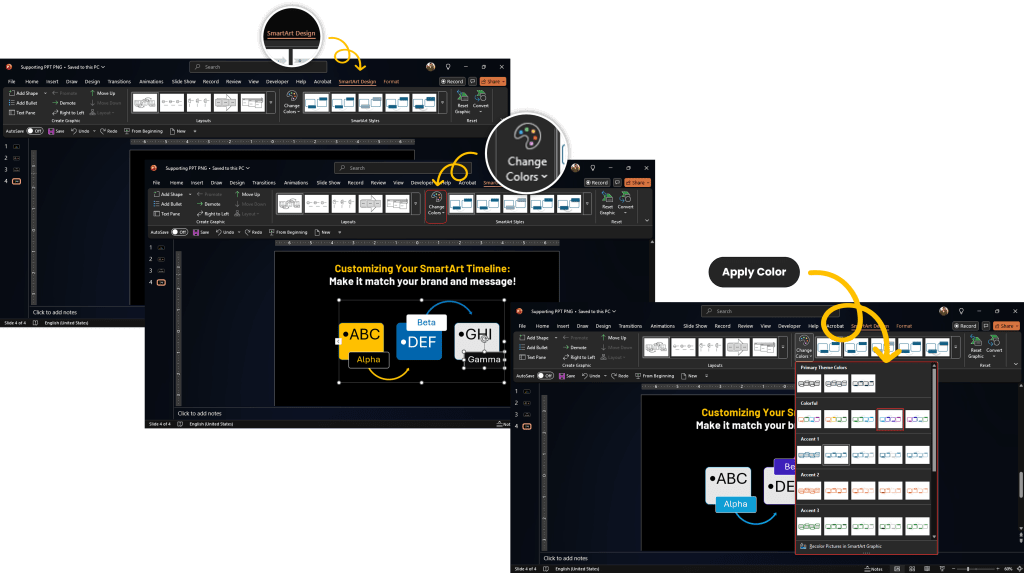Screen dimensions: 1024x573
Task: Click the Convert icon above the color gallery
Action: tap(994, 348)
